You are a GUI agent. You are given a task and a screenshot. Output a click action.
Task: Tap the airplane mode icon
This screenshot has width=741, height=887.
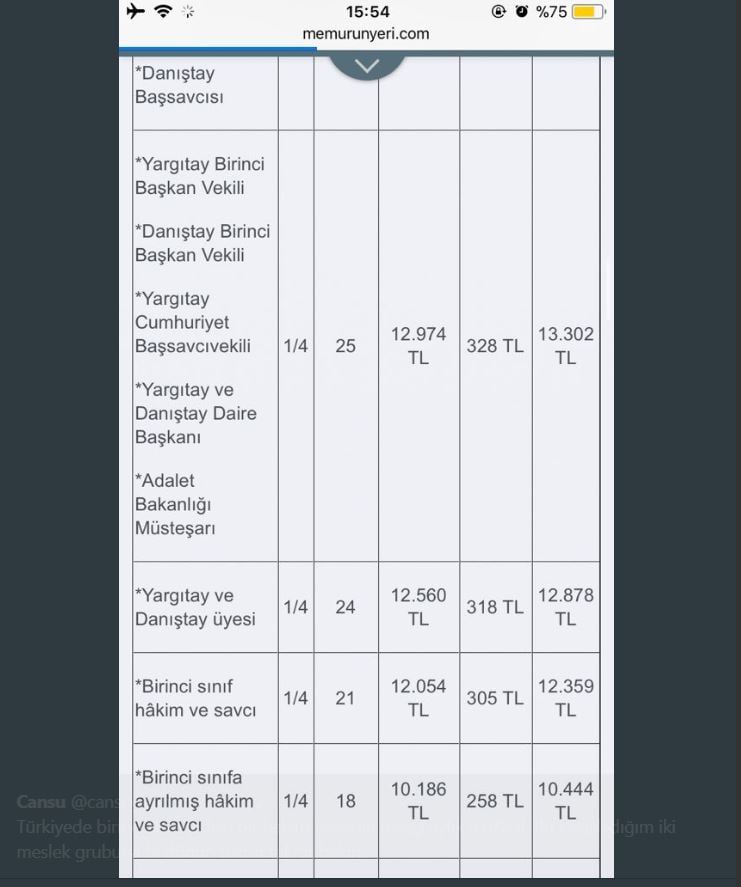pyautogui.click(x=136, y=11)
